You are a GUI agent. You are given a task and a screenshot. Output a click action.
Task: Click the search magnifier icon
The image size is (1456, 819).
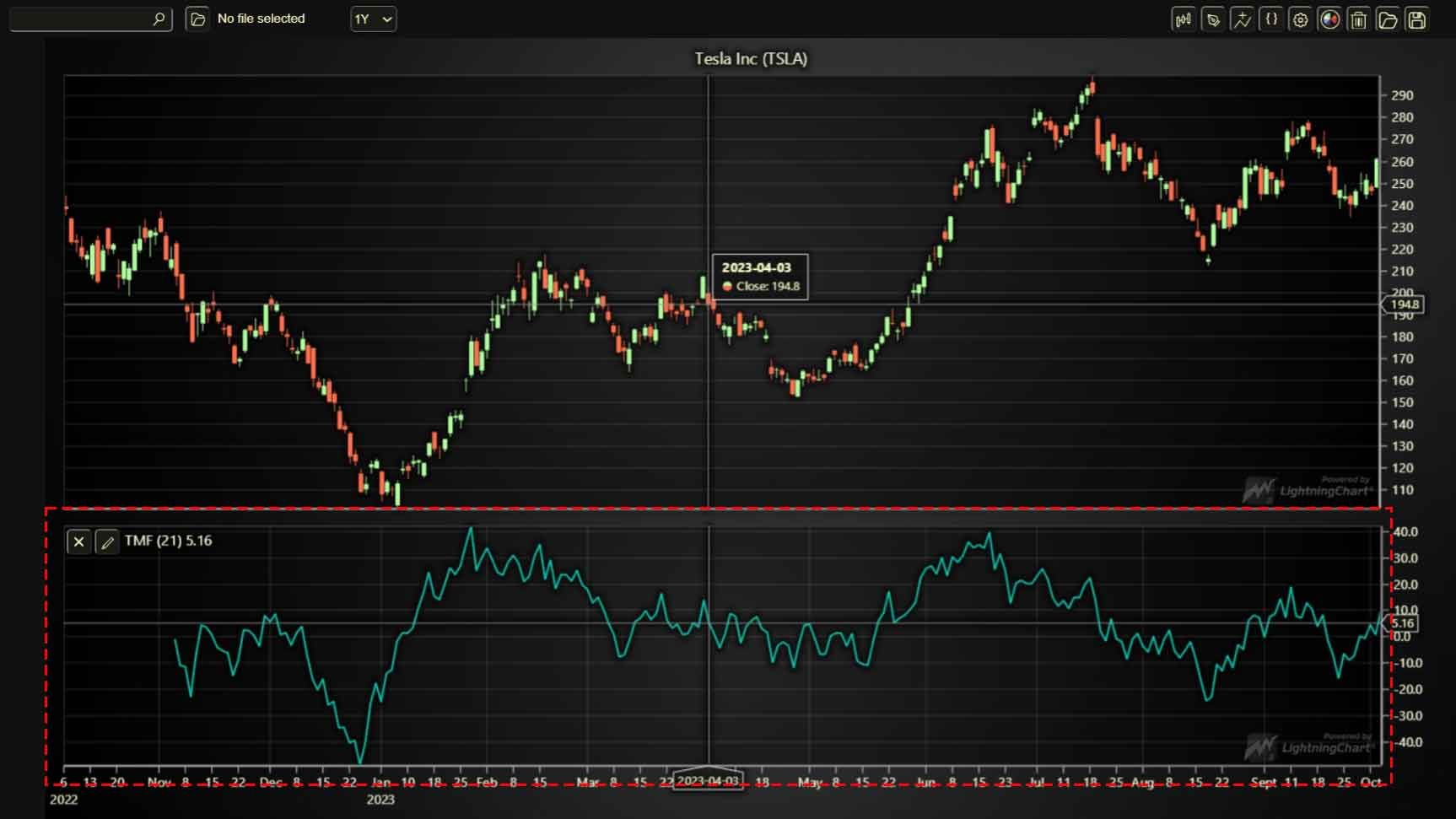click(159, 19)
